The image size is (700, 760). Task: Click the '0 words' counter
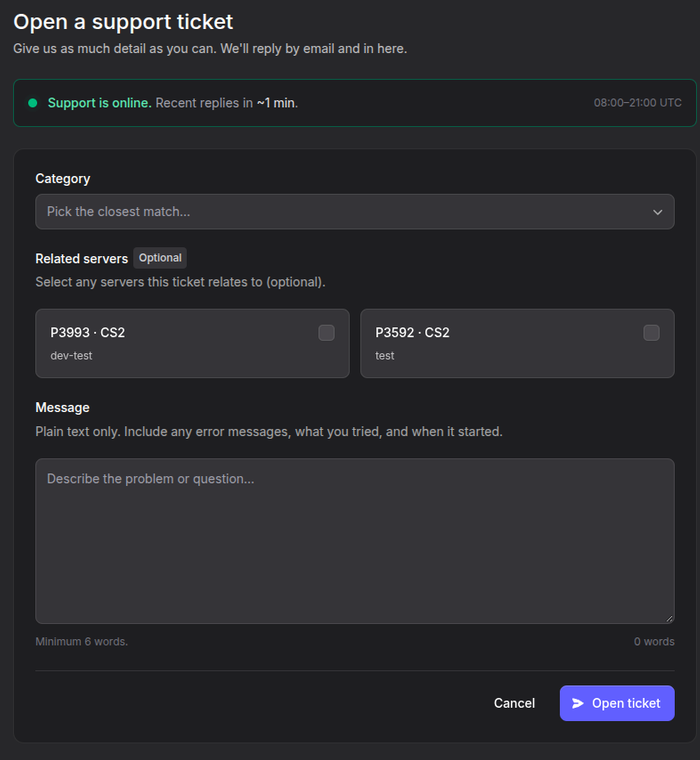[x=654, y=641]
